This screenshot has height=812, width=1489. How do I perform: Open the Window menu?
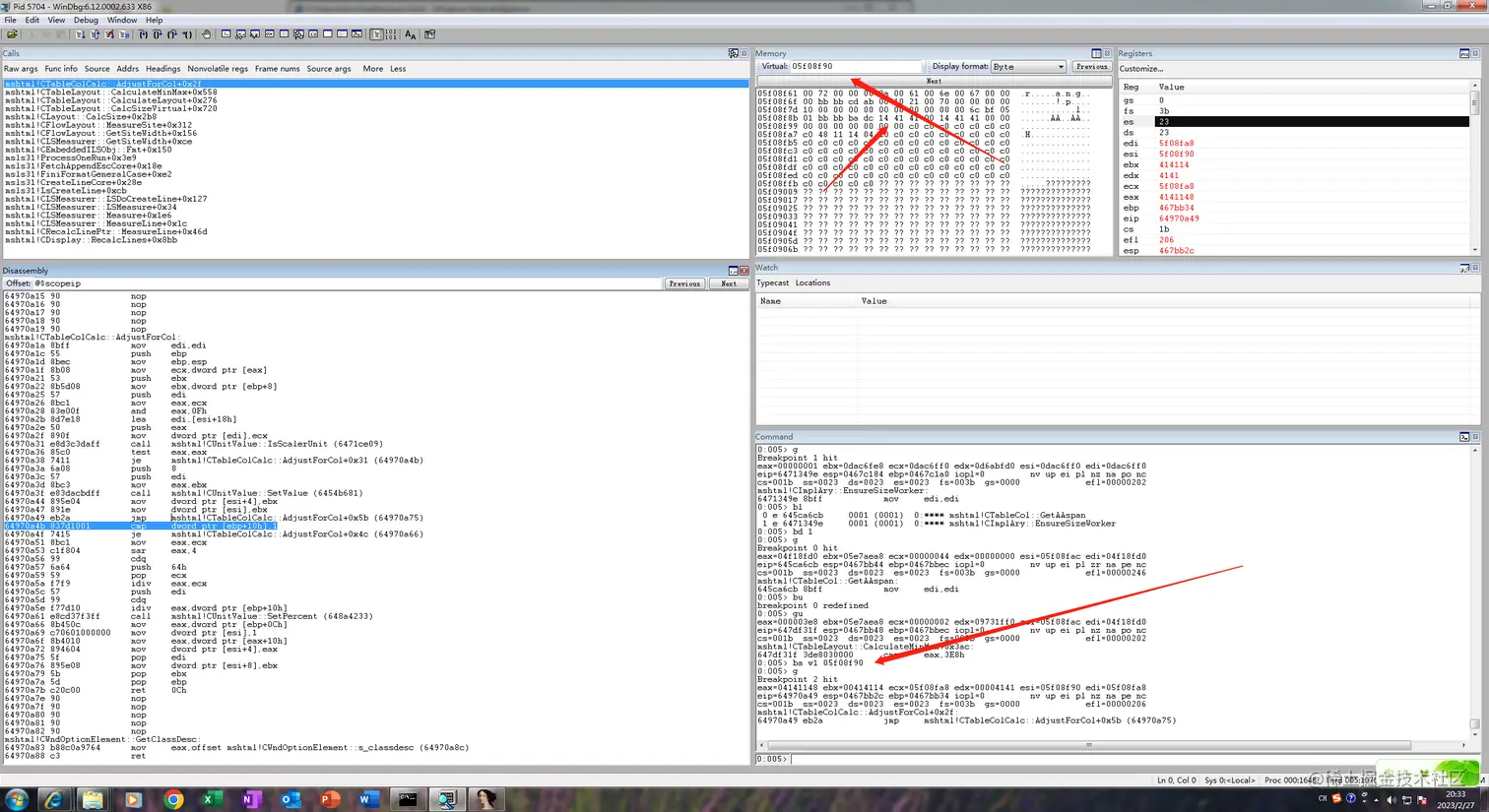point(122,20)
